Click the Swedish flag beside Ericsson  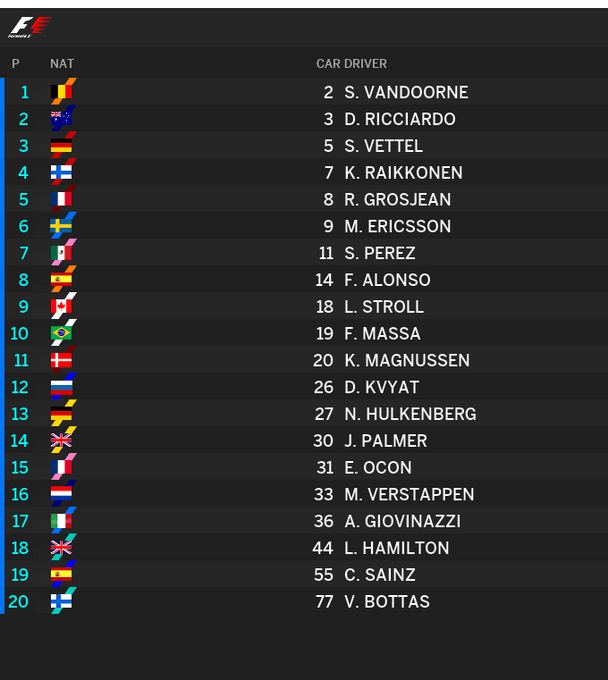(x=61, y=227)
